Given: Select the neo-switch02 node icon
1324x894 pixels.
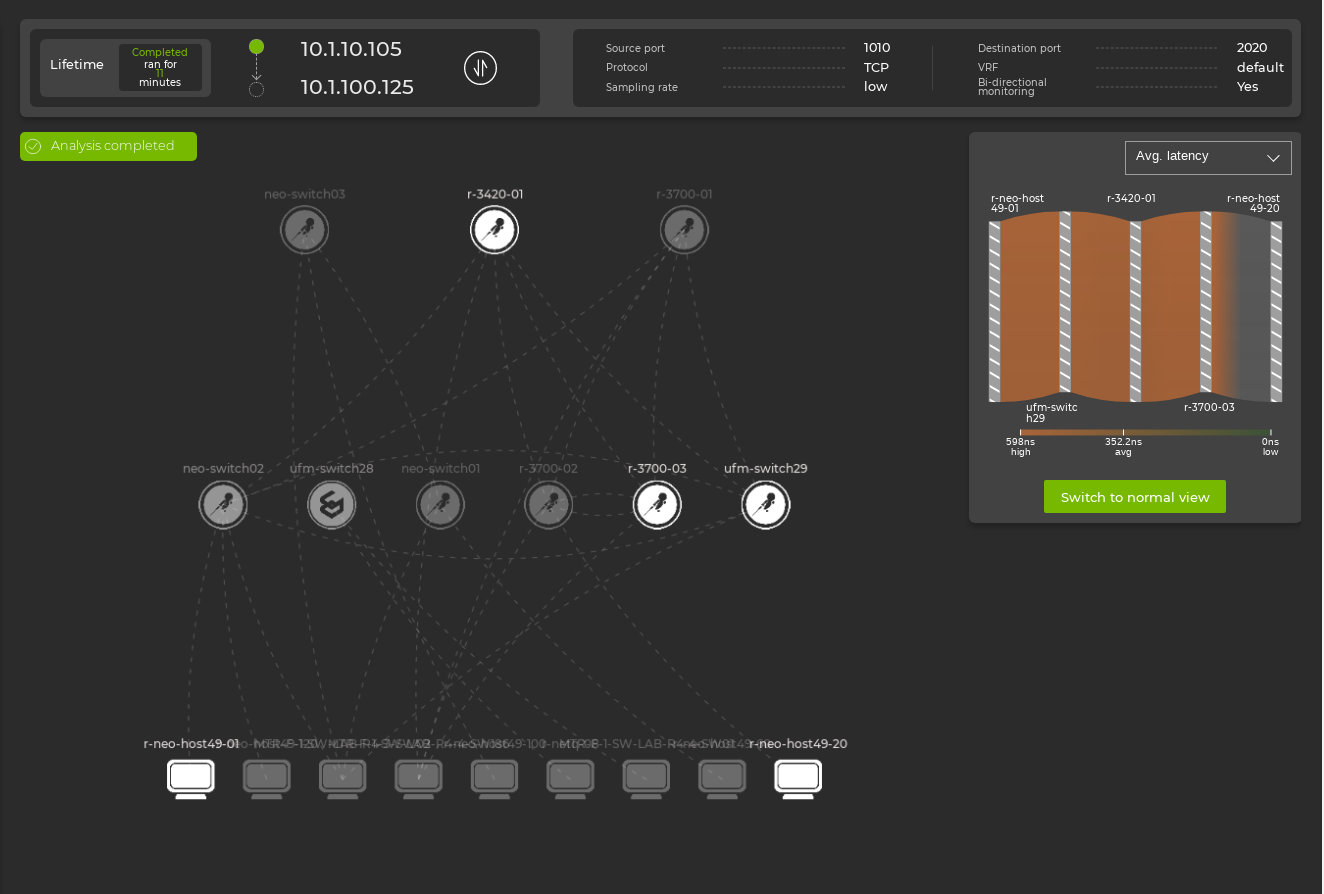Looking at the screenshot, I should coord(223,504).
